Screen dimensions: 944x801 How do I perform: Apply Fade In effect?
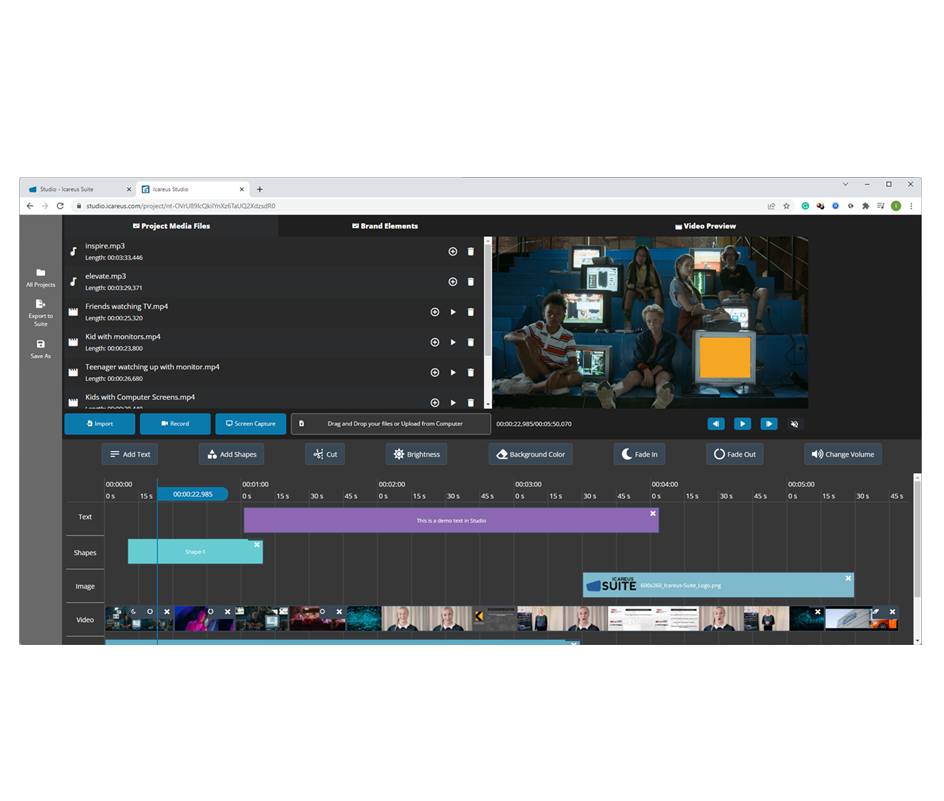pyautogui.click(x=639, y=454)
